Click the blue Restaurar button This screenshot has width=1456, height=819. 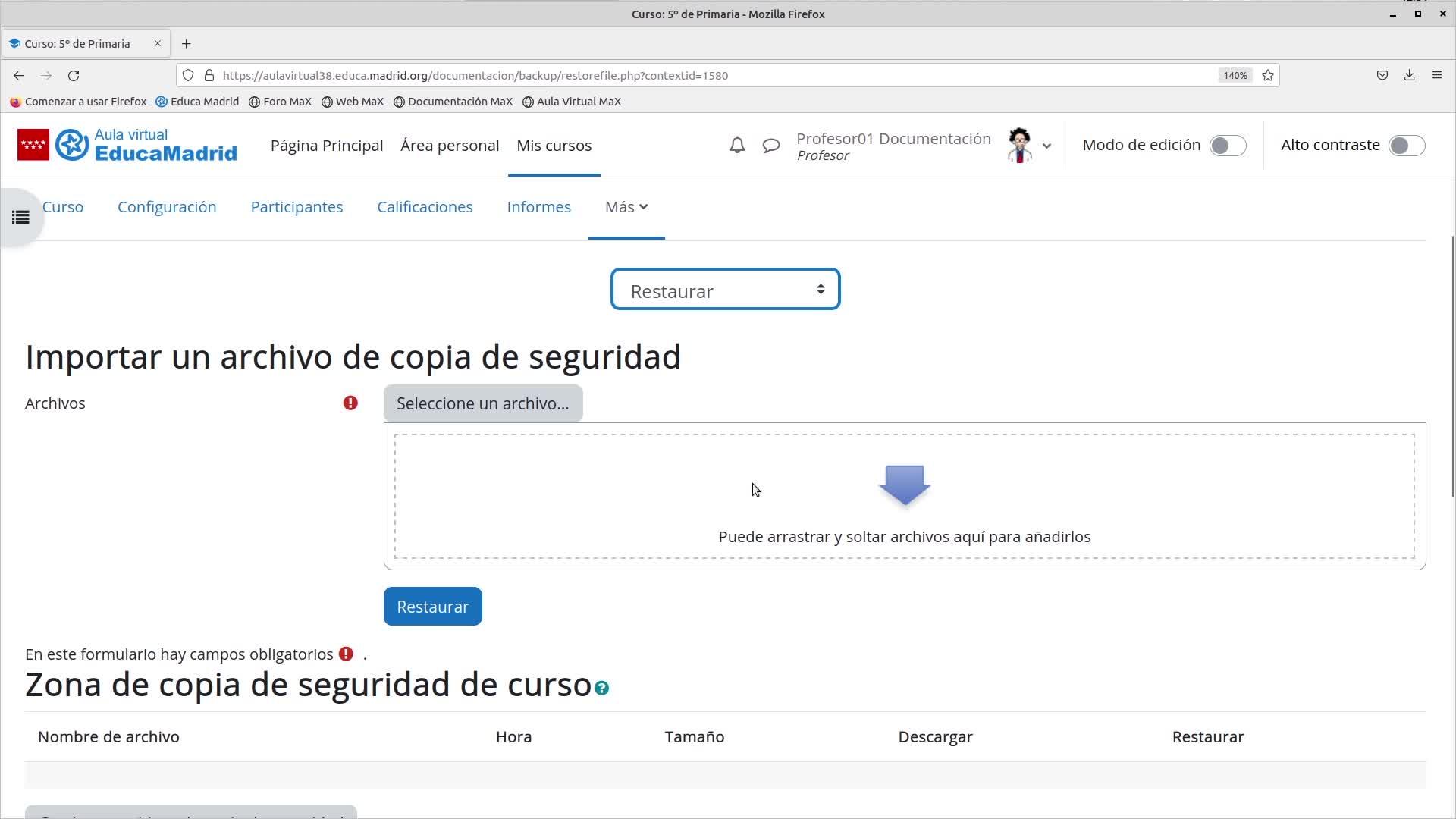coord(432,607)
